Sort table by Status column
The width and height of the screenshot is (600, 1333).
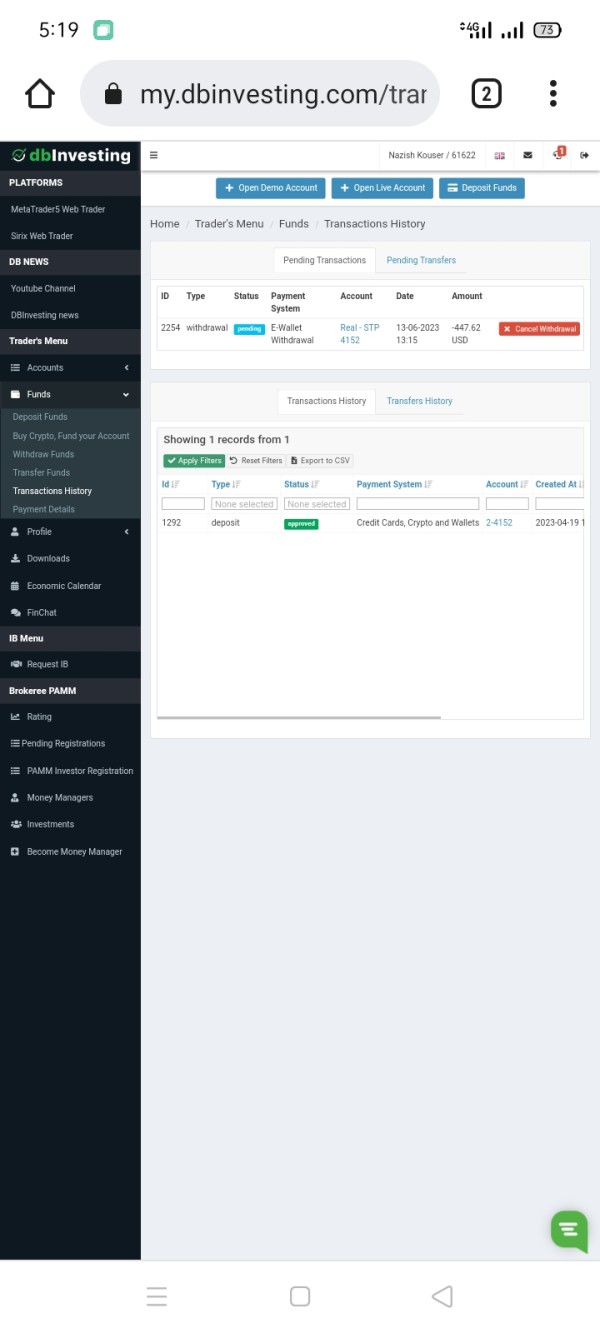(x=302, y=485)
